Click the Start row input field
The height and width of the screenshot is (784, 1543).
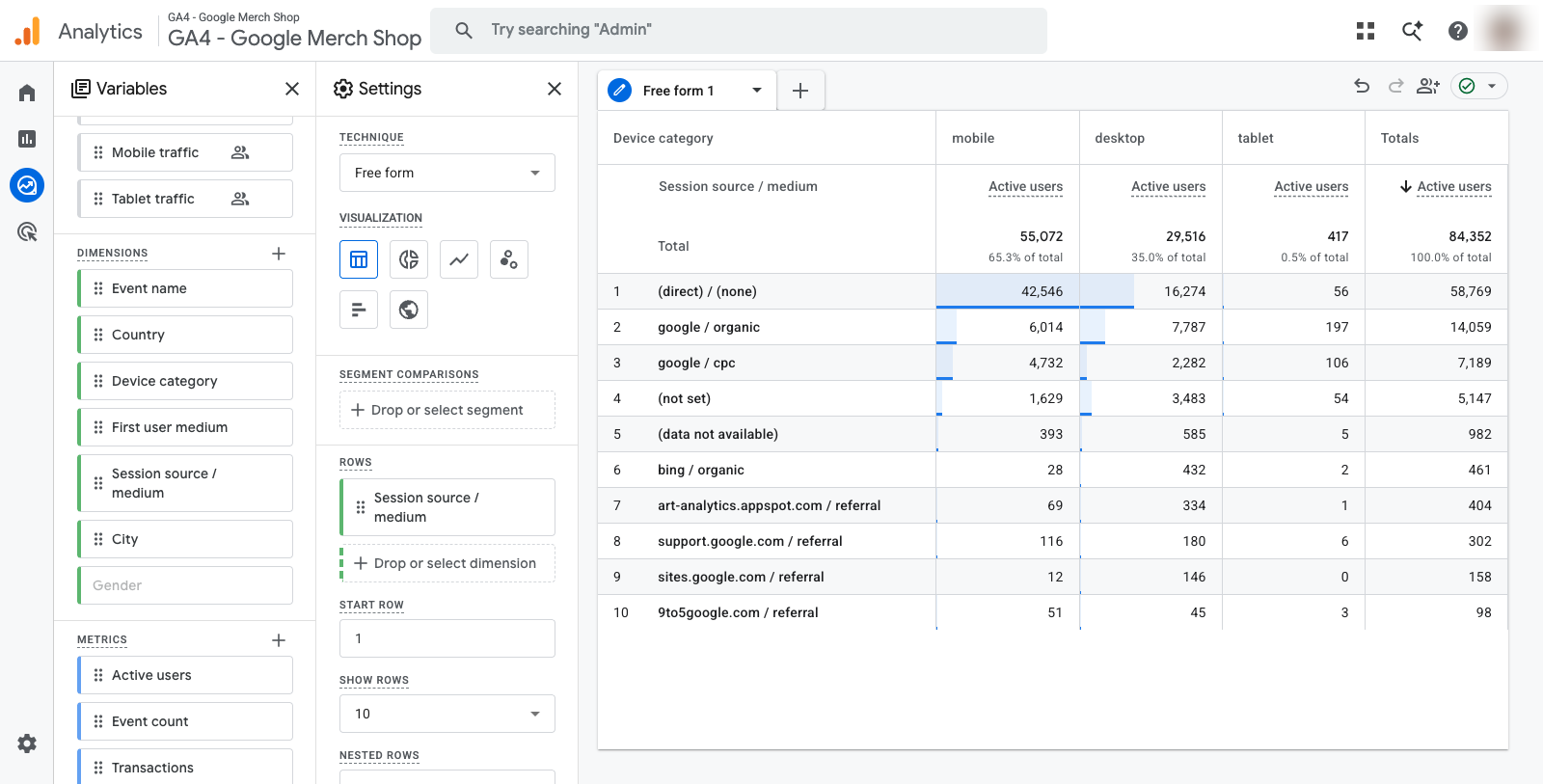click(447, 638)
